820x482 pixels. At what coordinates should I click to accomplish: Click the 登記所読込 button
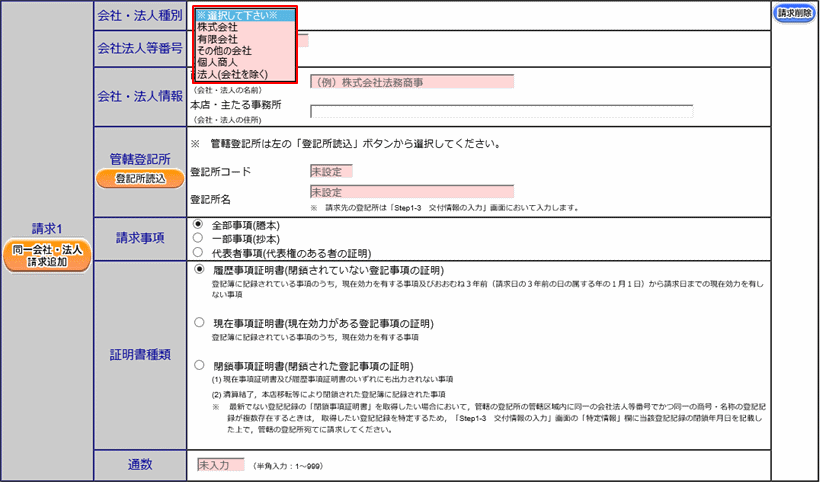[x=140, y=179]
